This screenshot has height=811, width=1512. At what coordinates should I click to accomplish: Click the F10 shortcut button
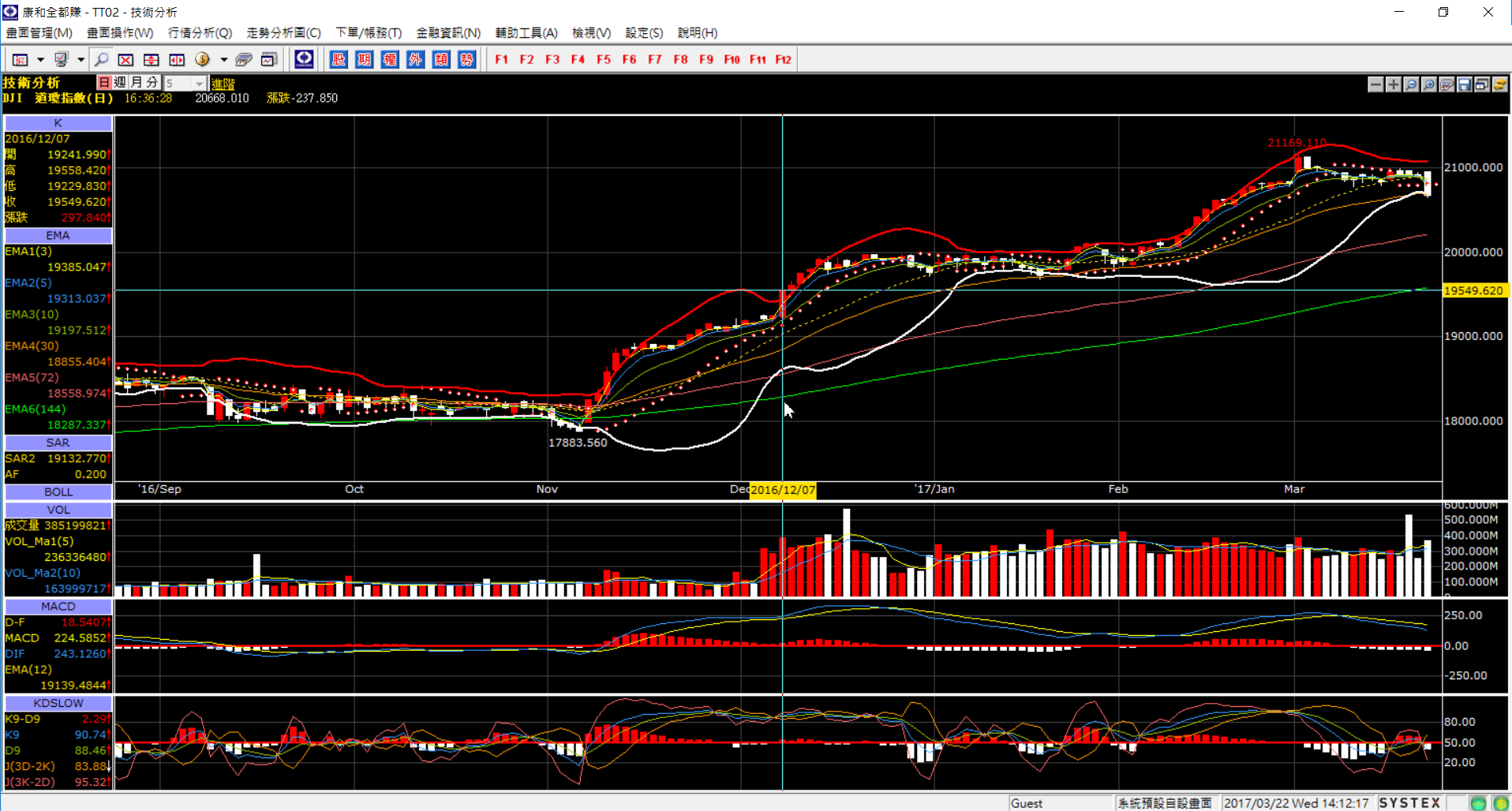tap(732, 59)
